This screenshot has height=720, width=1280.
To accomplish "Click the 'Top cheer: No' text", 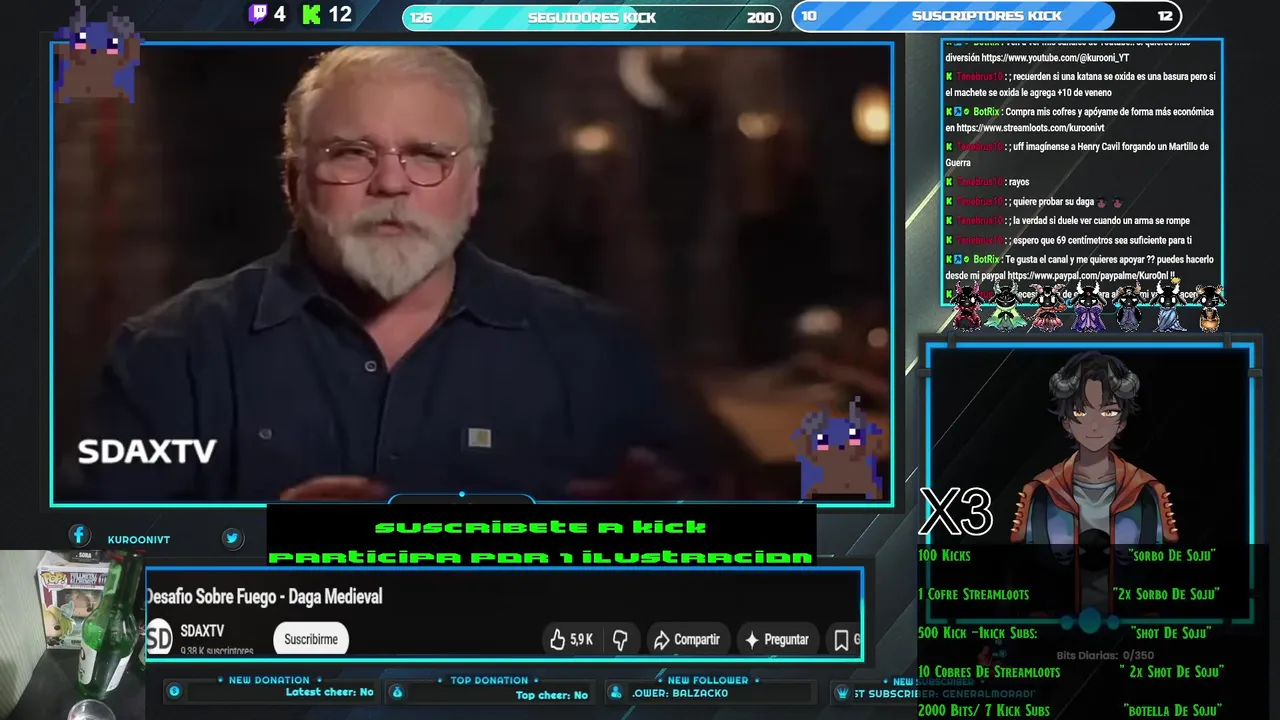I will click(552, 695).
